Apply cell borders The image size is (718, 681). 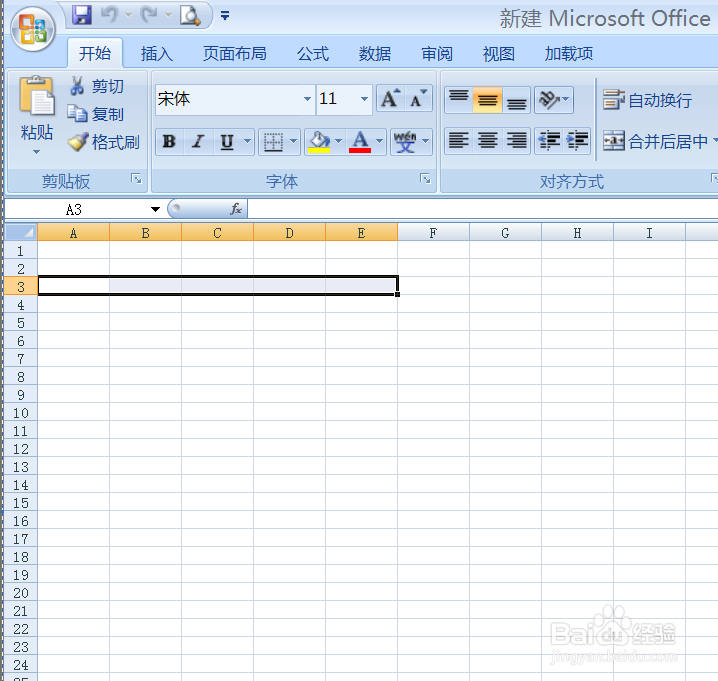273,142
